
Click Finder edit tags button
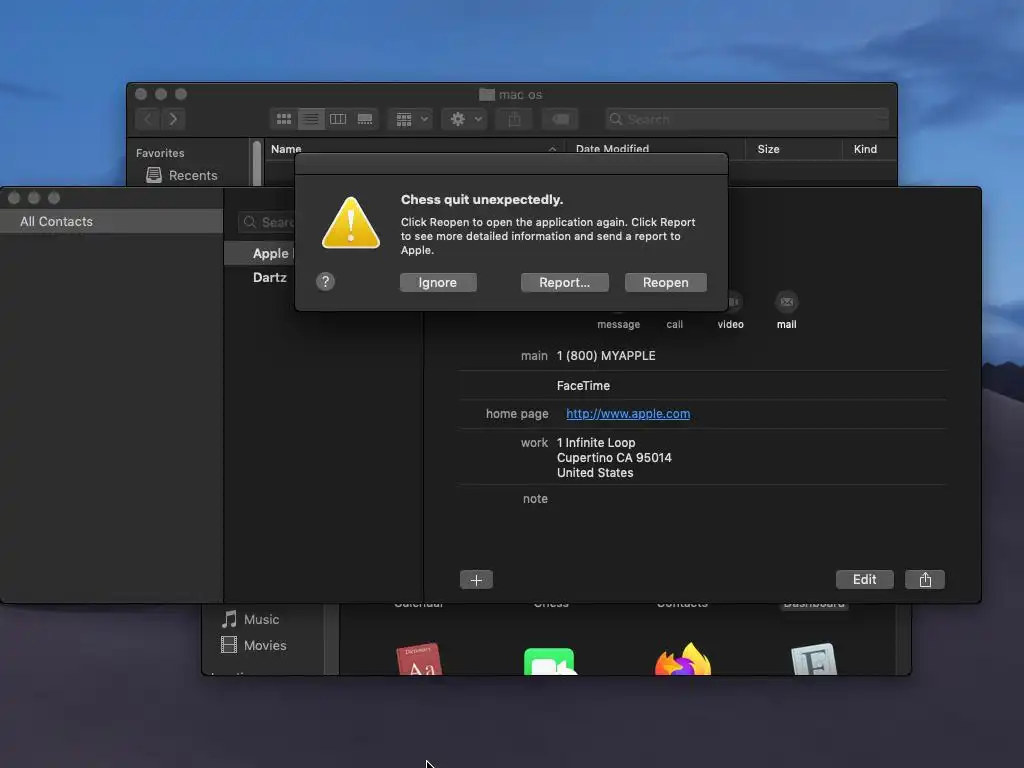[560, 119]
